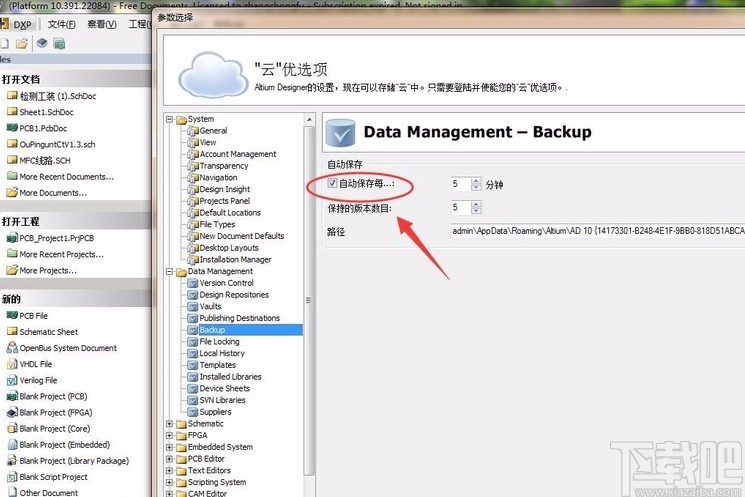The height and width of the screenshot is (497, 745).
Task: Collapse the Data Management tree node
Action: tap(169, 272)
